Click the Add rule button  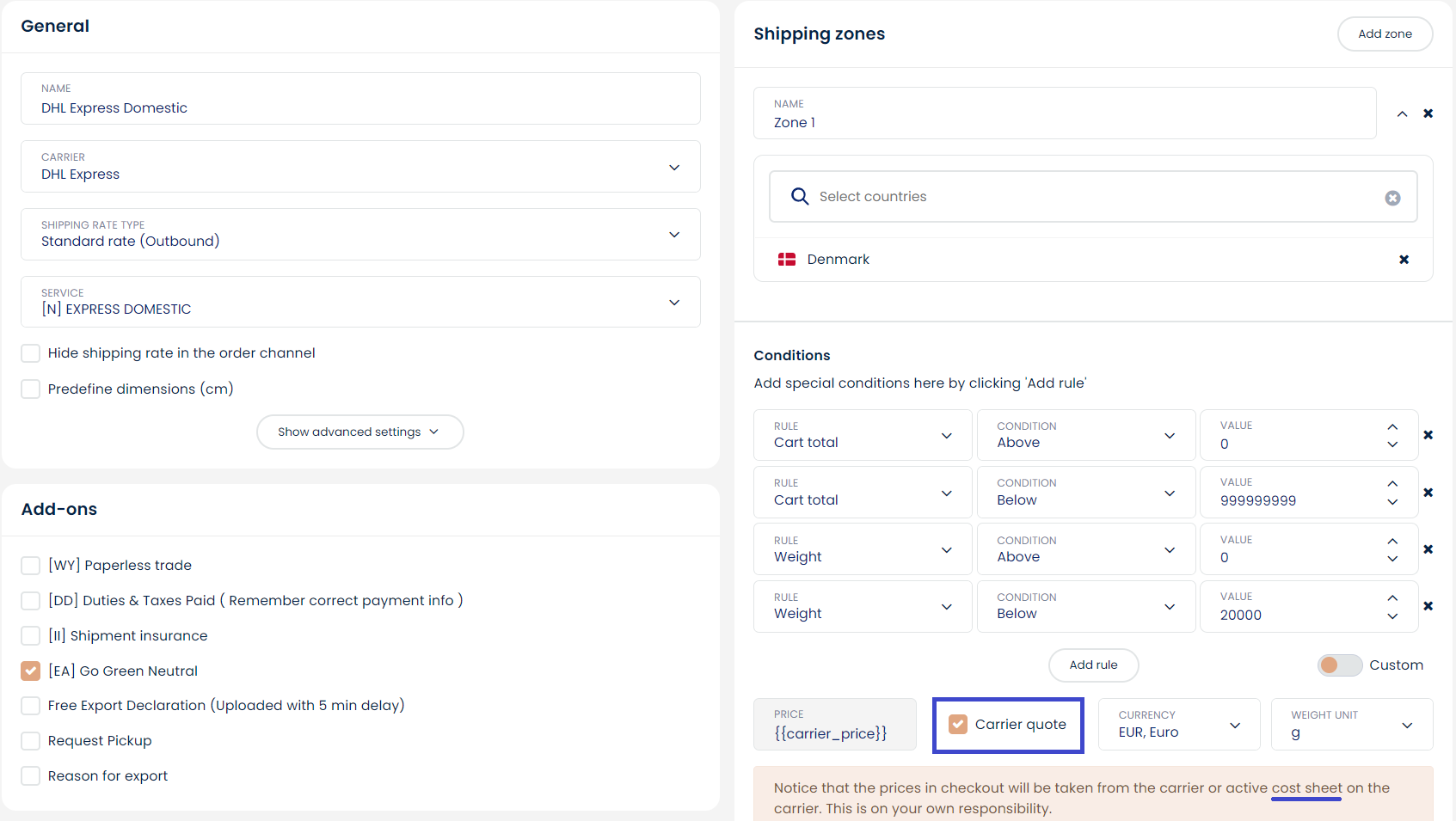pos(1093,665)
